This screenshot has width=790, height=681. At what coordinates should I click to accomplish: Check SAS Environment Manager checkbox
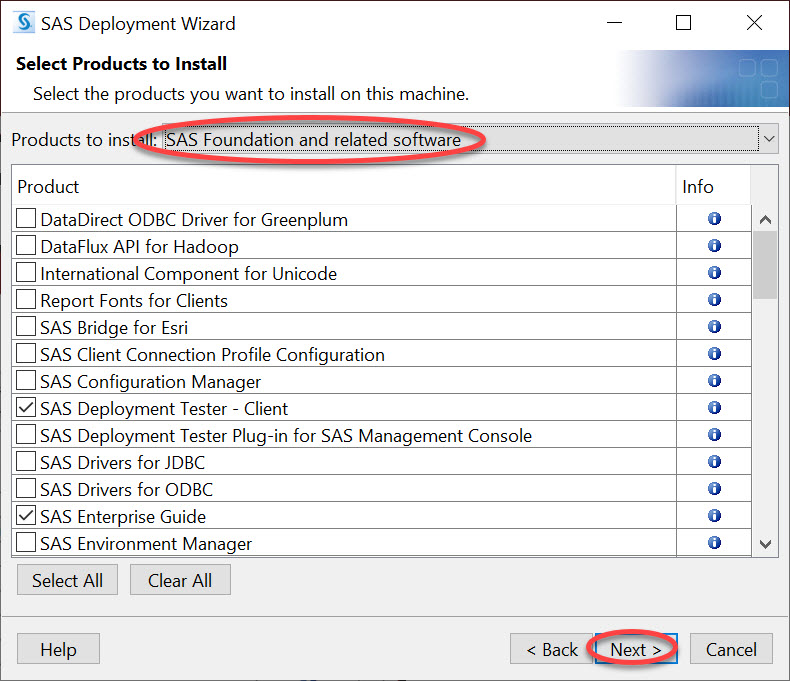26,542
